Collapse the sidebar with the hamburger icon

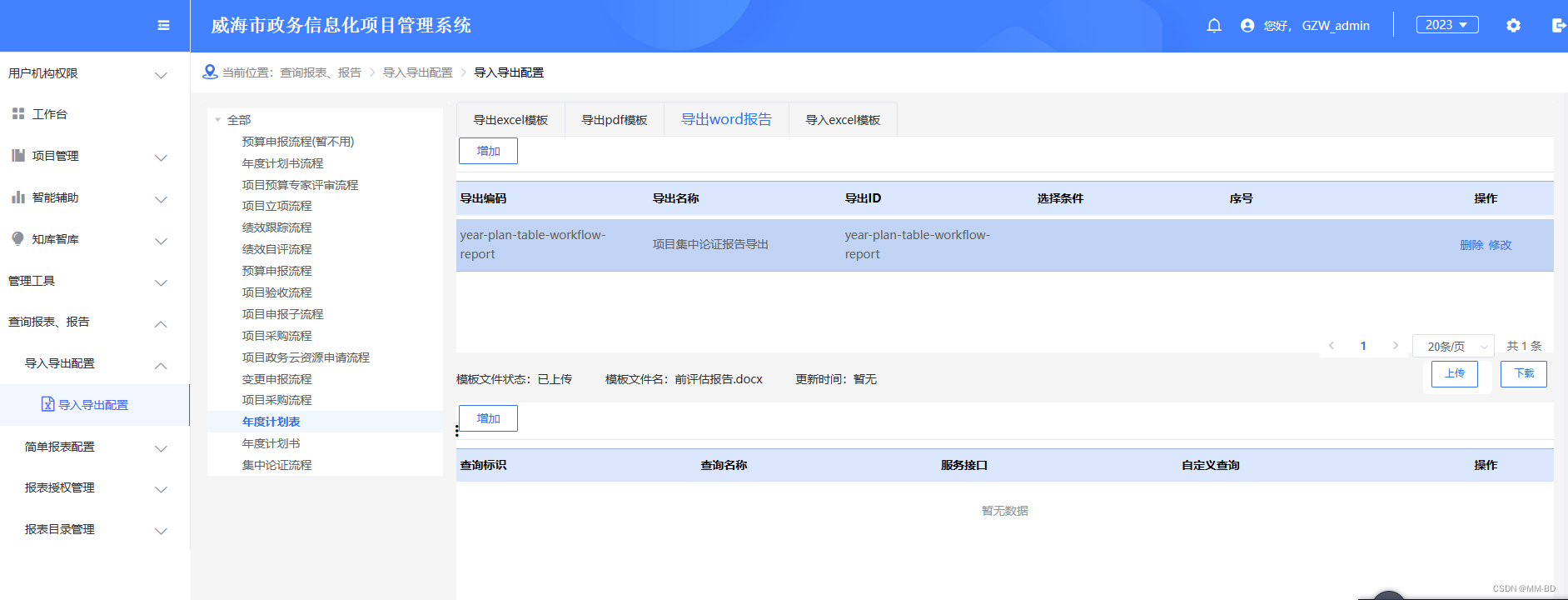point(163,26)
